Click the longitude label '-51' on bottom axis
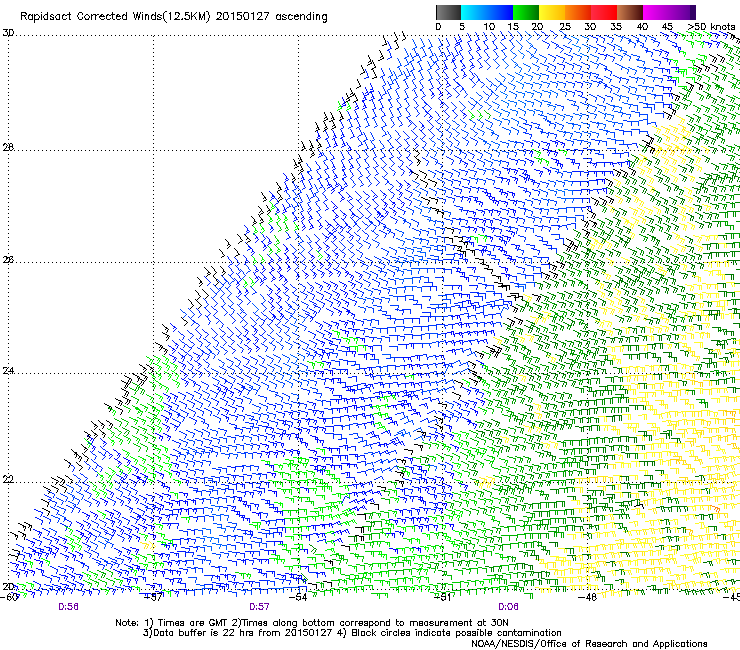740x650 pixels. (443, 597)
